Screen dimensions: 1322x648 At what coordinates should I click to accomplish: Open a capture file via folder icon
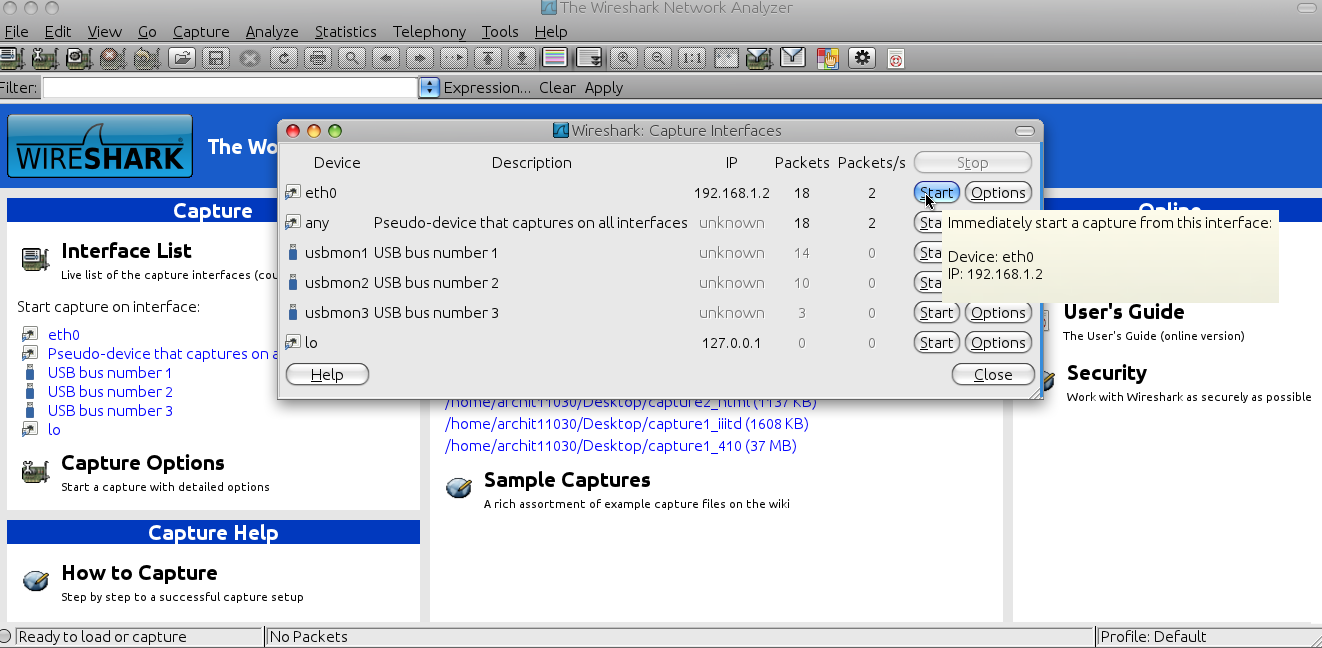click(x=182, y=57)
